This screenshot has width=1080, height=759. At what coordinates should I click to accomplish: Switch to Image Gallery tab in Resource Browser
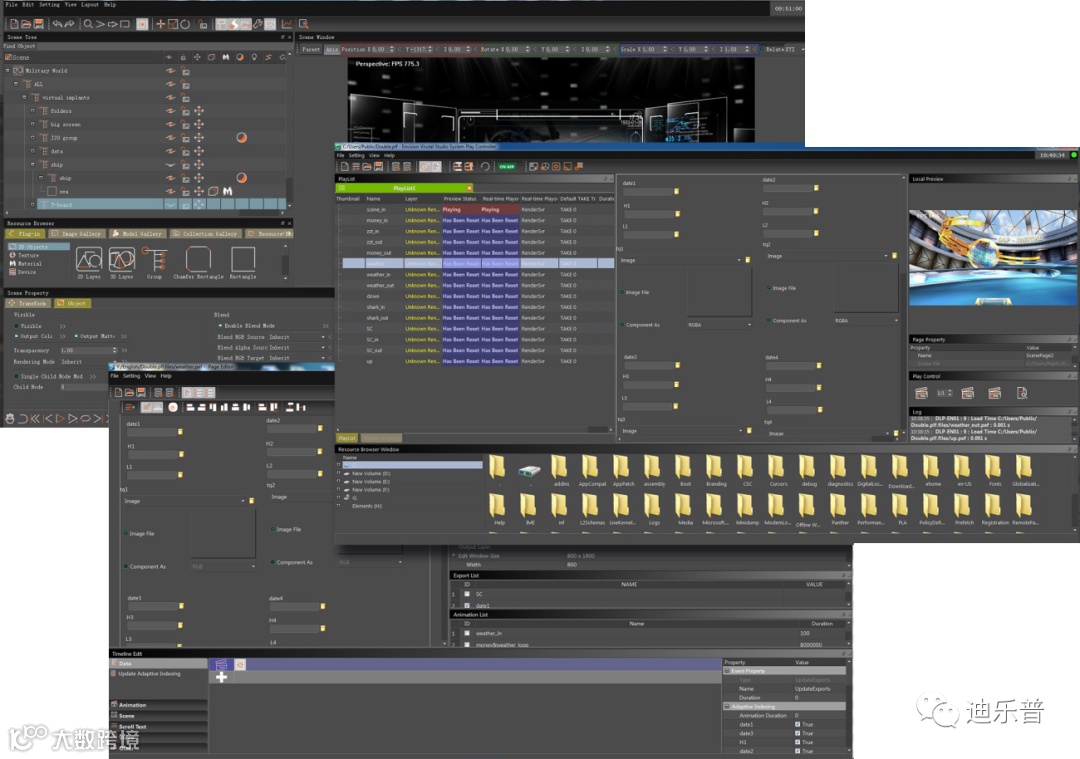[x=76, y=233]
